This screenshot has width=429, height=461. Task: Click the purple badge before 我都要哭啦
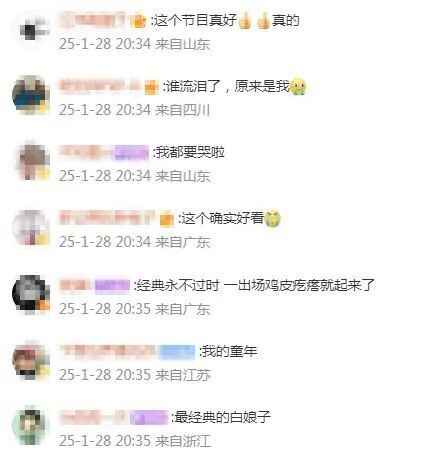131,153
